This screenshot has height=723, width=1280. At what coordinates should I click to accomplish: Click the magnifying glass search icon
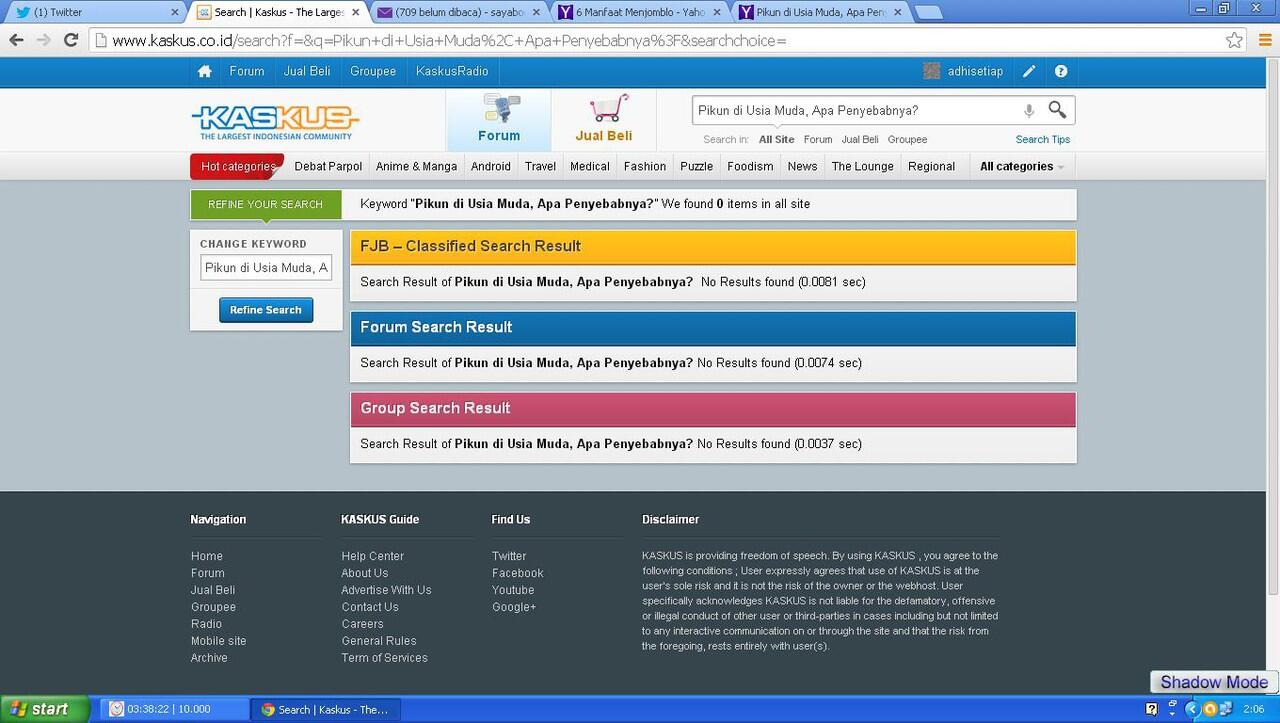1057,110
